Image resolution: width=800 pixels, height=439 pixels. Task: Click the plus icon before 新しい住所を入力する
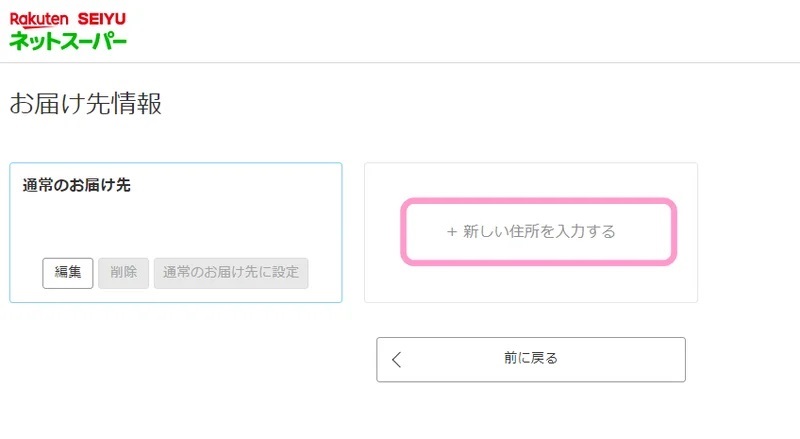[452, 232]
